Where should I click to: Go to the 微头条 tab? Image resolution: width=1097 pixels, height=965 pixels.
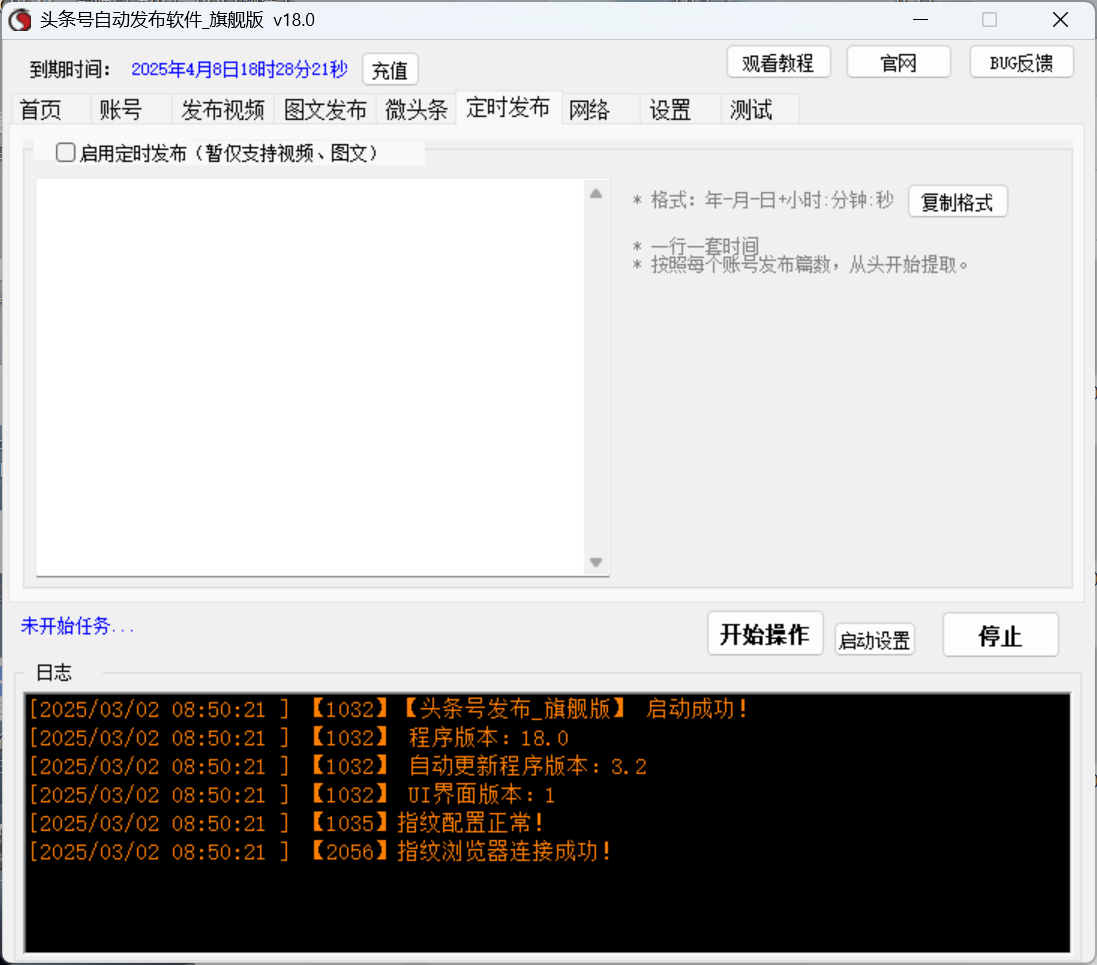tap(416, 110)
